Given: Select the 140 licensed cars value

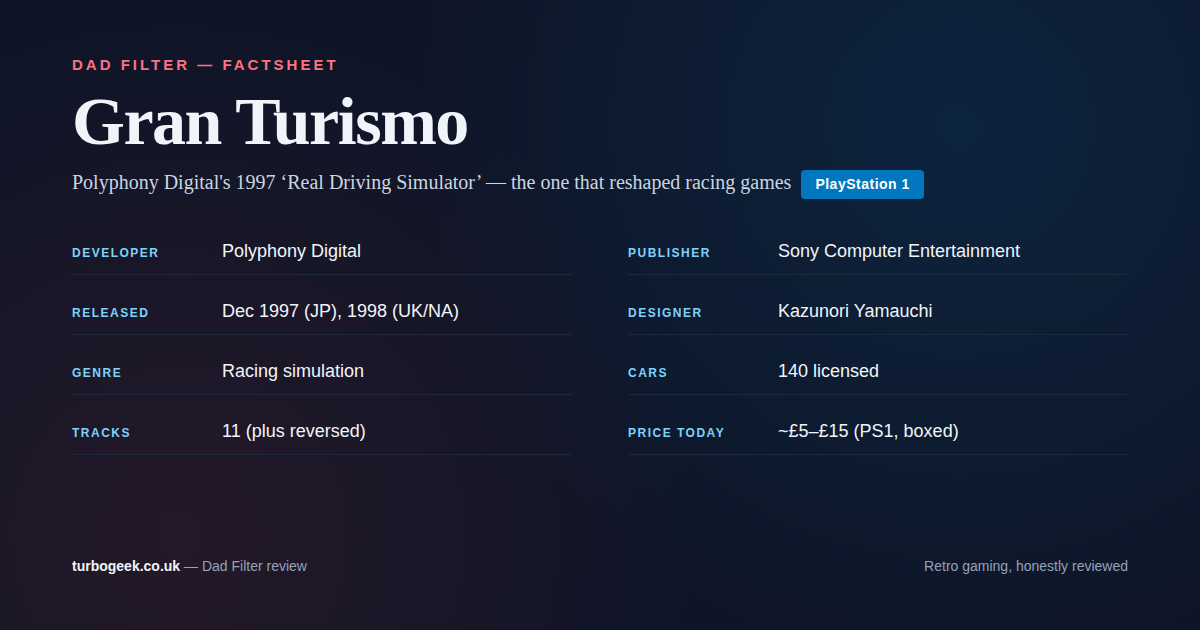Looking at the screenshot, I should click(828, 371).
